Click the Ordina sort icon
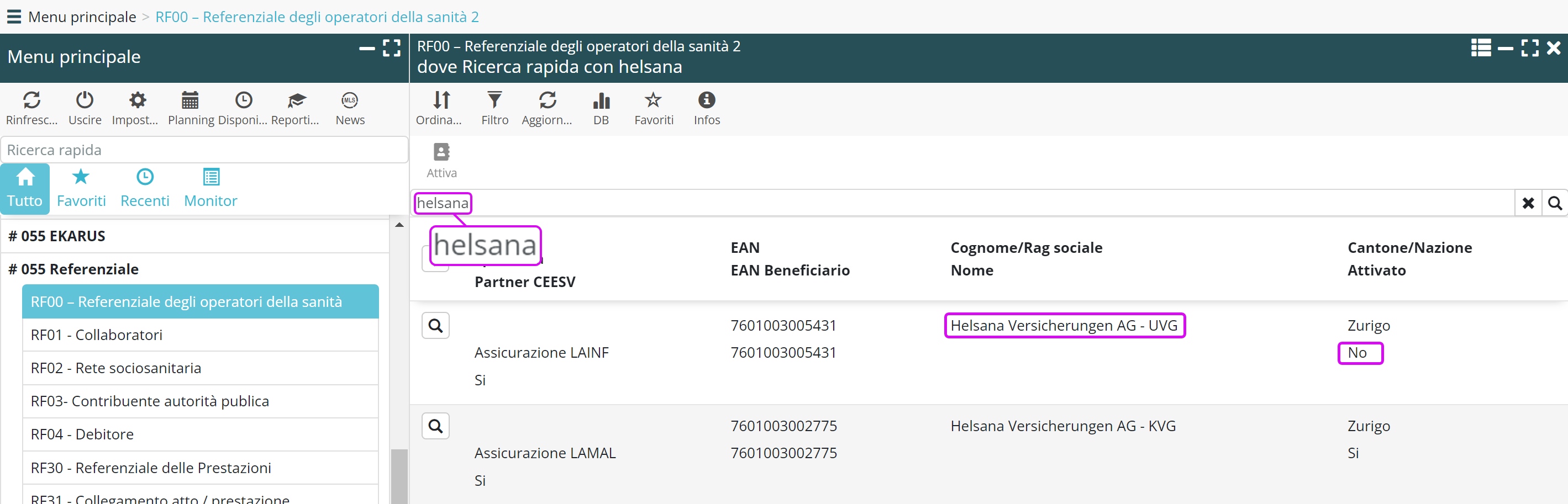This screenshot has height=504, width=1568. [x=441, y=100]
